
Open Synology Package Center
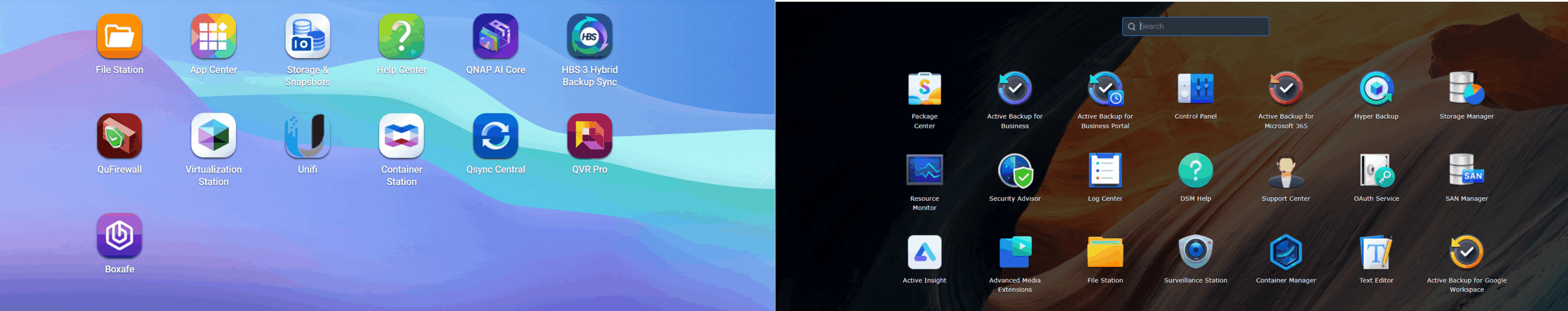(x=924, y=89)
